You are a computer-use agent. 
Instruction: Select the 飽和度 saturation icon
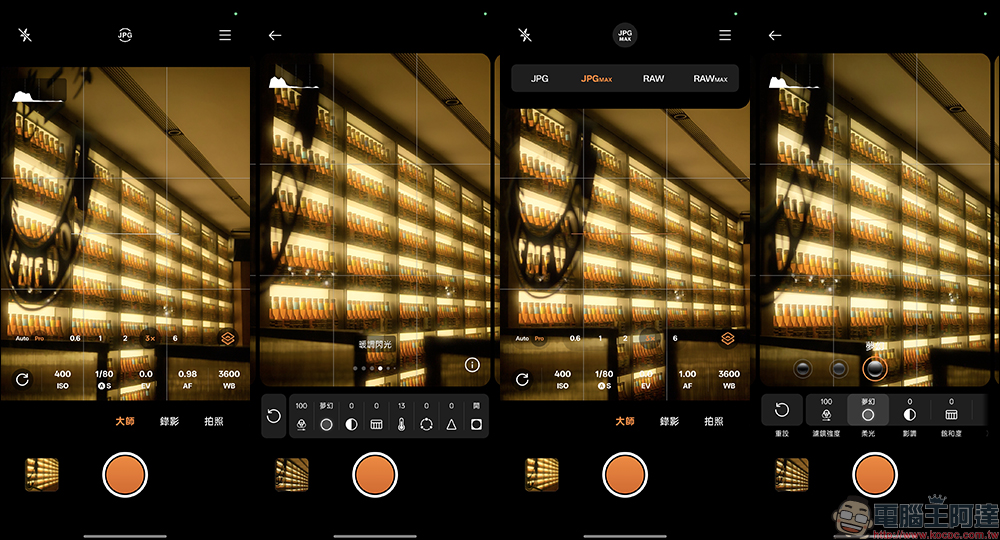951,413
